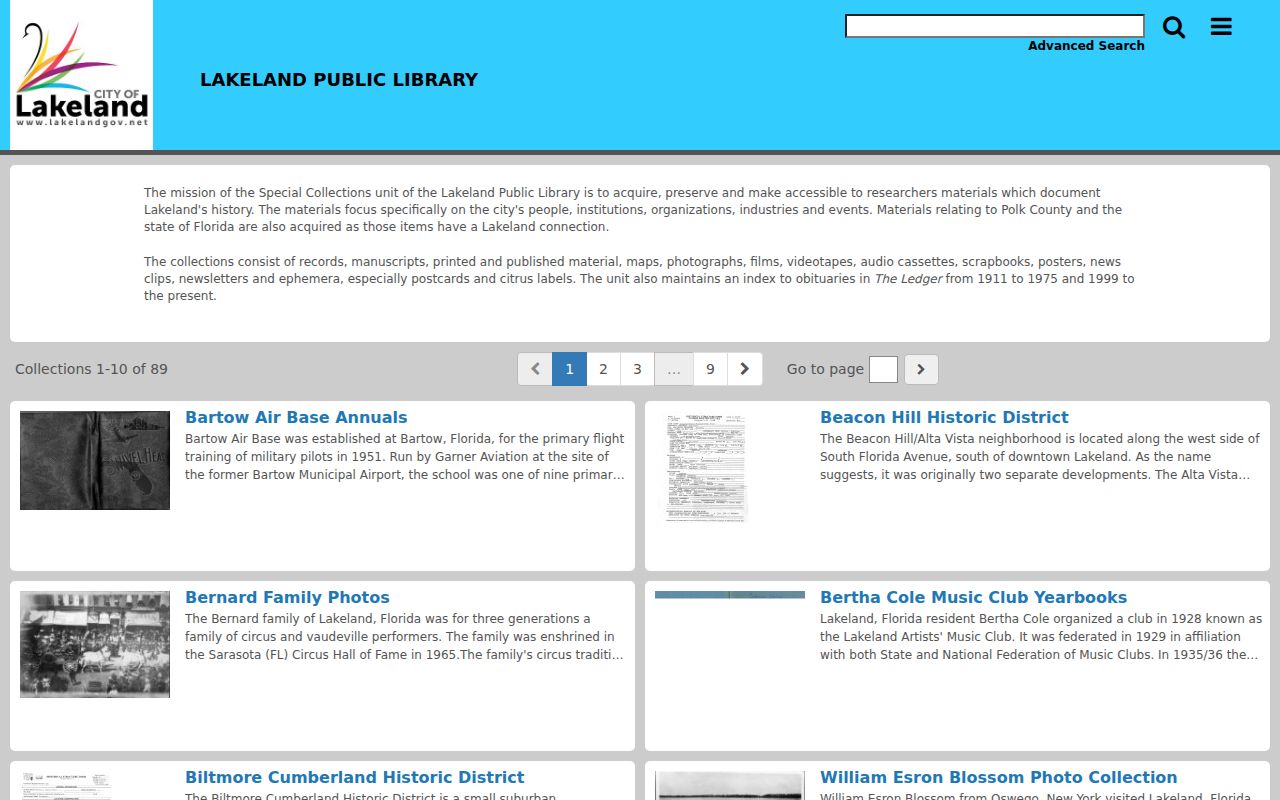Screen dimensions: 1280x800
Task: Click the Special Collections mission statement paragraph
Action: point(633,210)
